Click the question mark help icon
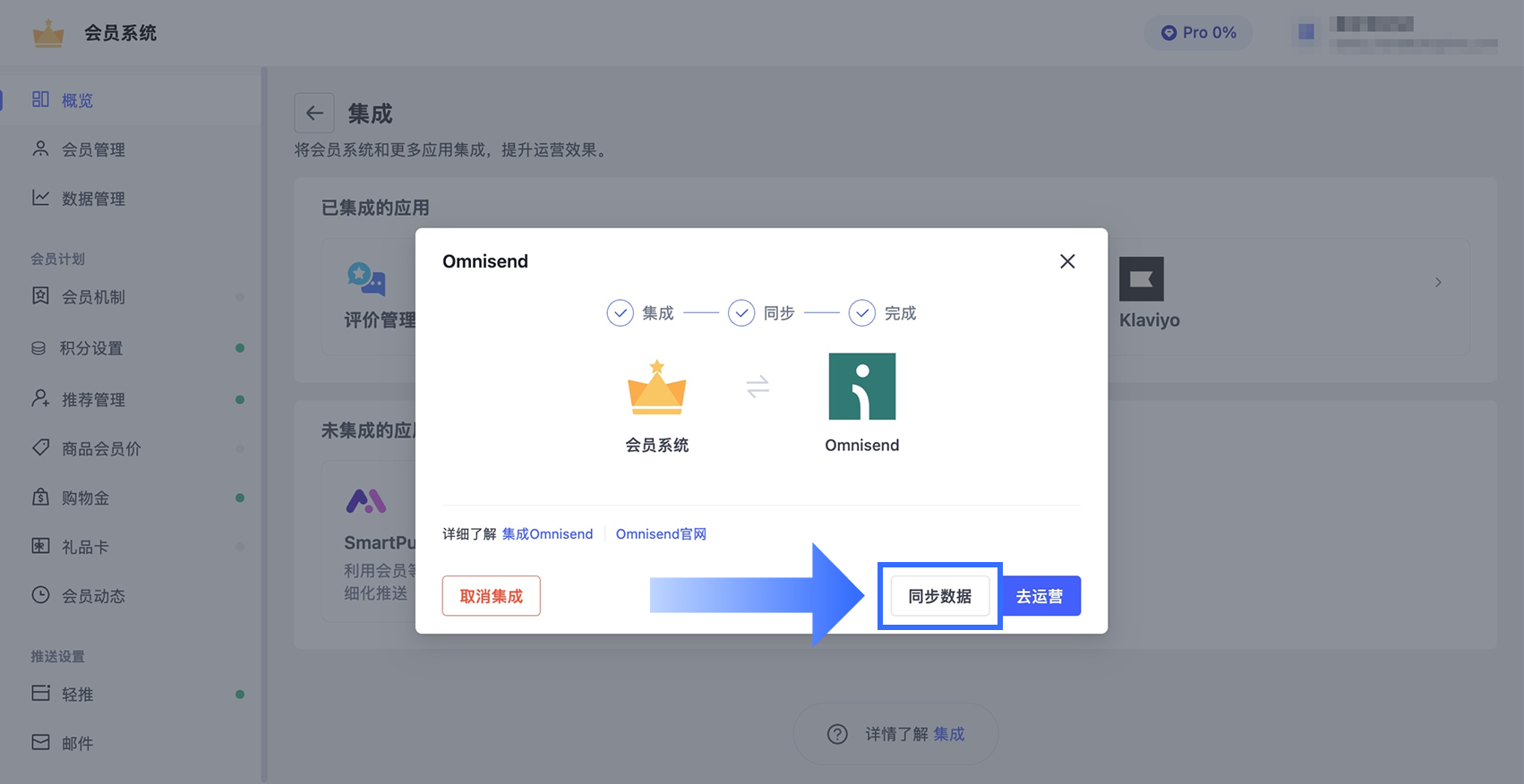Viewport: 1524px width, 784px height. [x=837, y=734]
